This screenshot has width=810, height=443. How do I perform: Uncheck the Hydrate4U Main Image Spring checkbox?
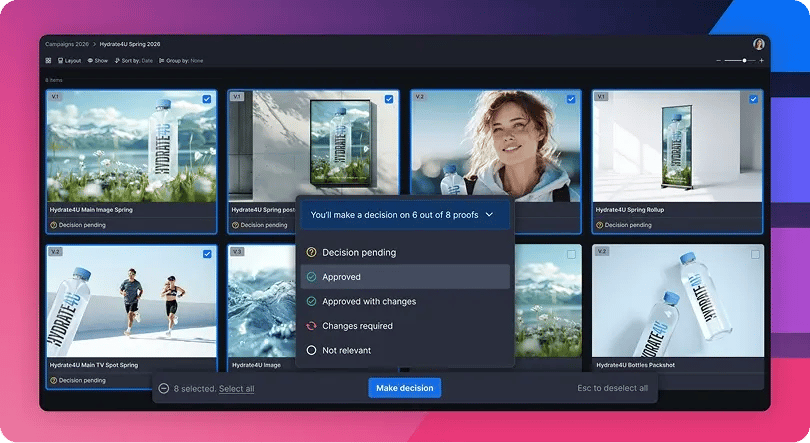coord(207,99)
